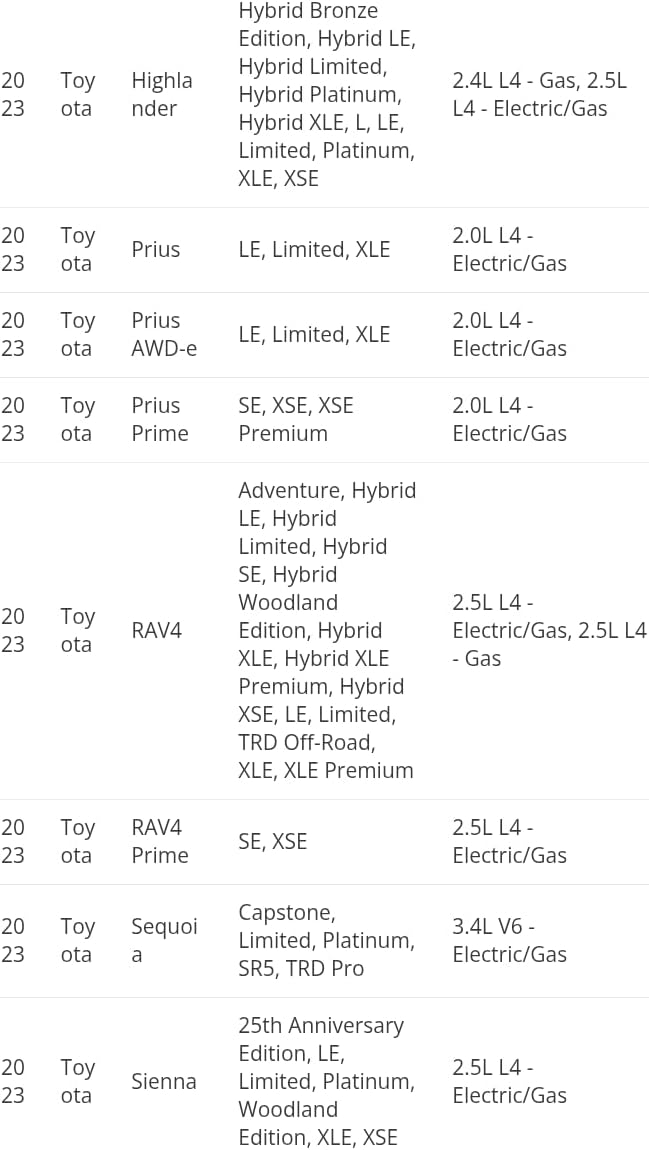
Task: Click the Toyota make cell in Sequoia row
Action: click(x=77, y=940)
